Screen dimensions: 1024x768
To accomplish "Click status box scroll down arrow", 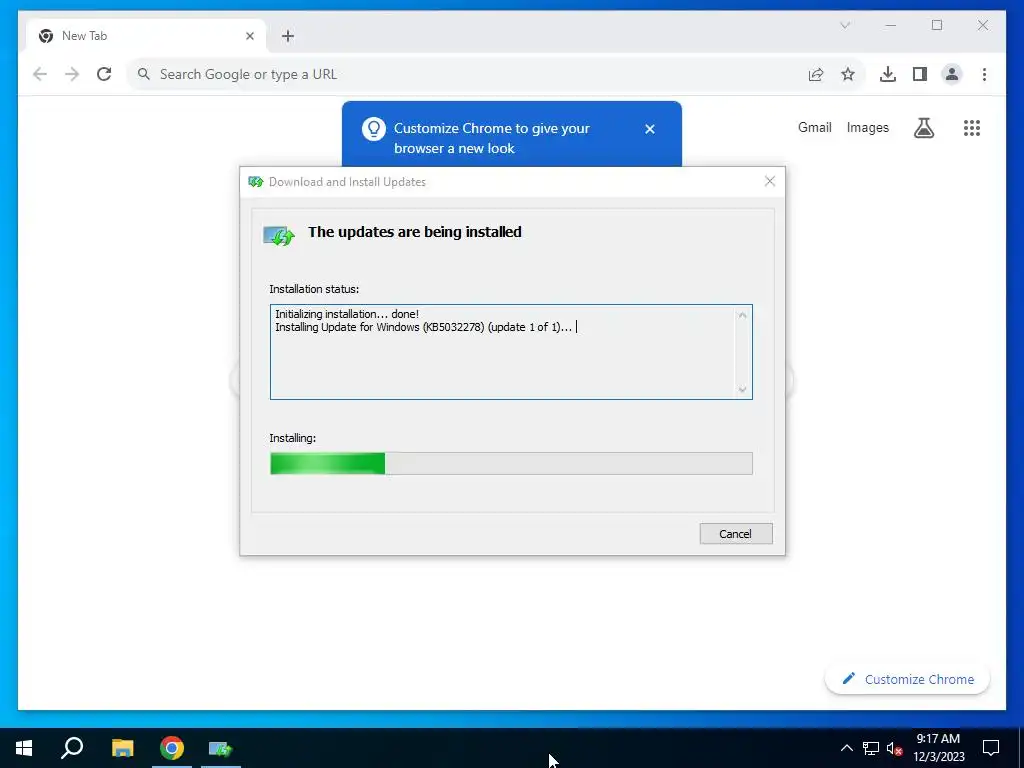I will 743,389.
